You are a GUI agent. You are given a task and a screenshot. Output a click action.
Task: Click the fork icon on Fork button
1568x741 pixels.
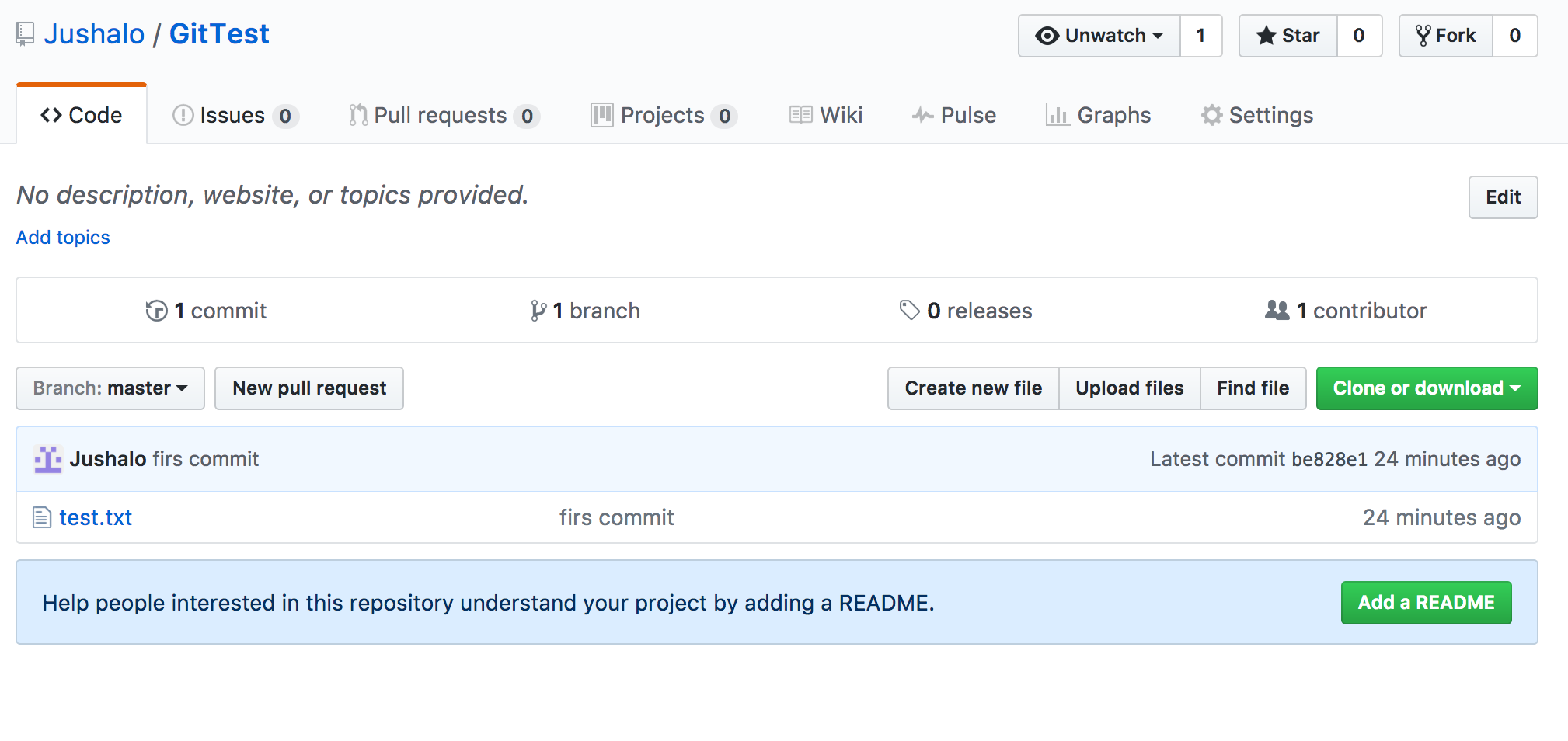[x=1423, y=36]
